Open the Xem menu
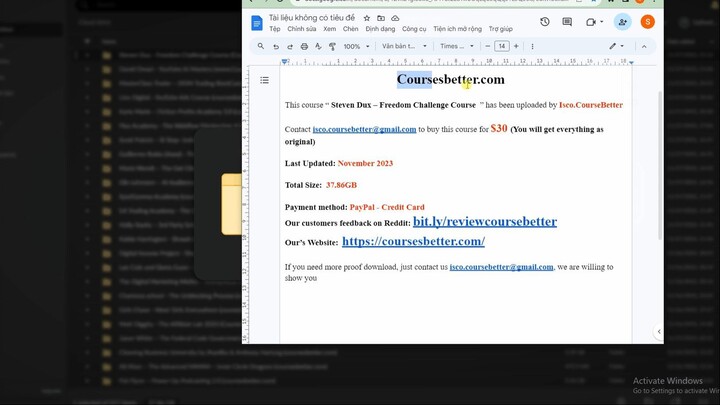The width and height of the screenshot is (720, 405). tap(329, 29)
